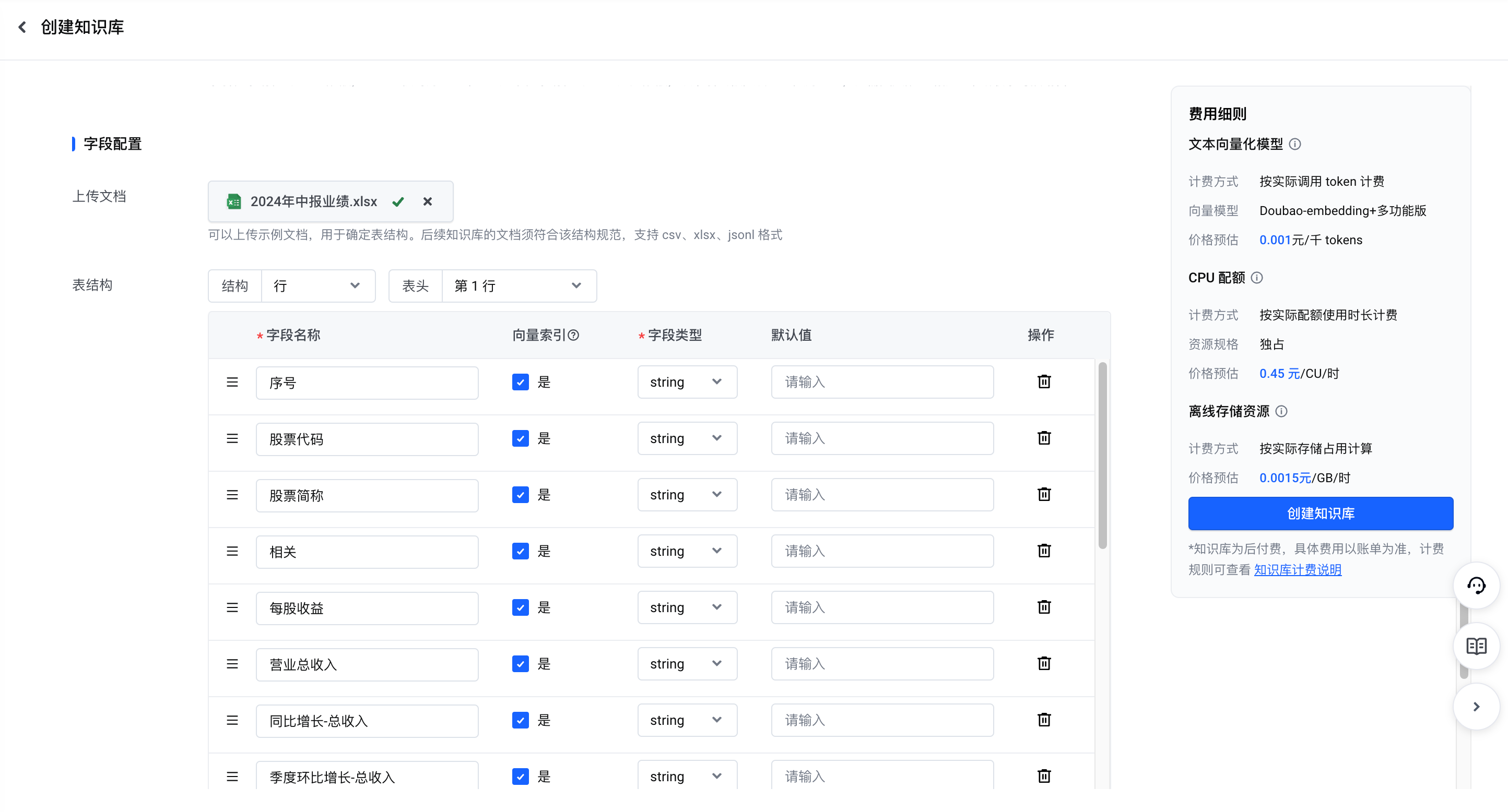
Task: Click the 字段配置 section heading
Action: [112, 144]
